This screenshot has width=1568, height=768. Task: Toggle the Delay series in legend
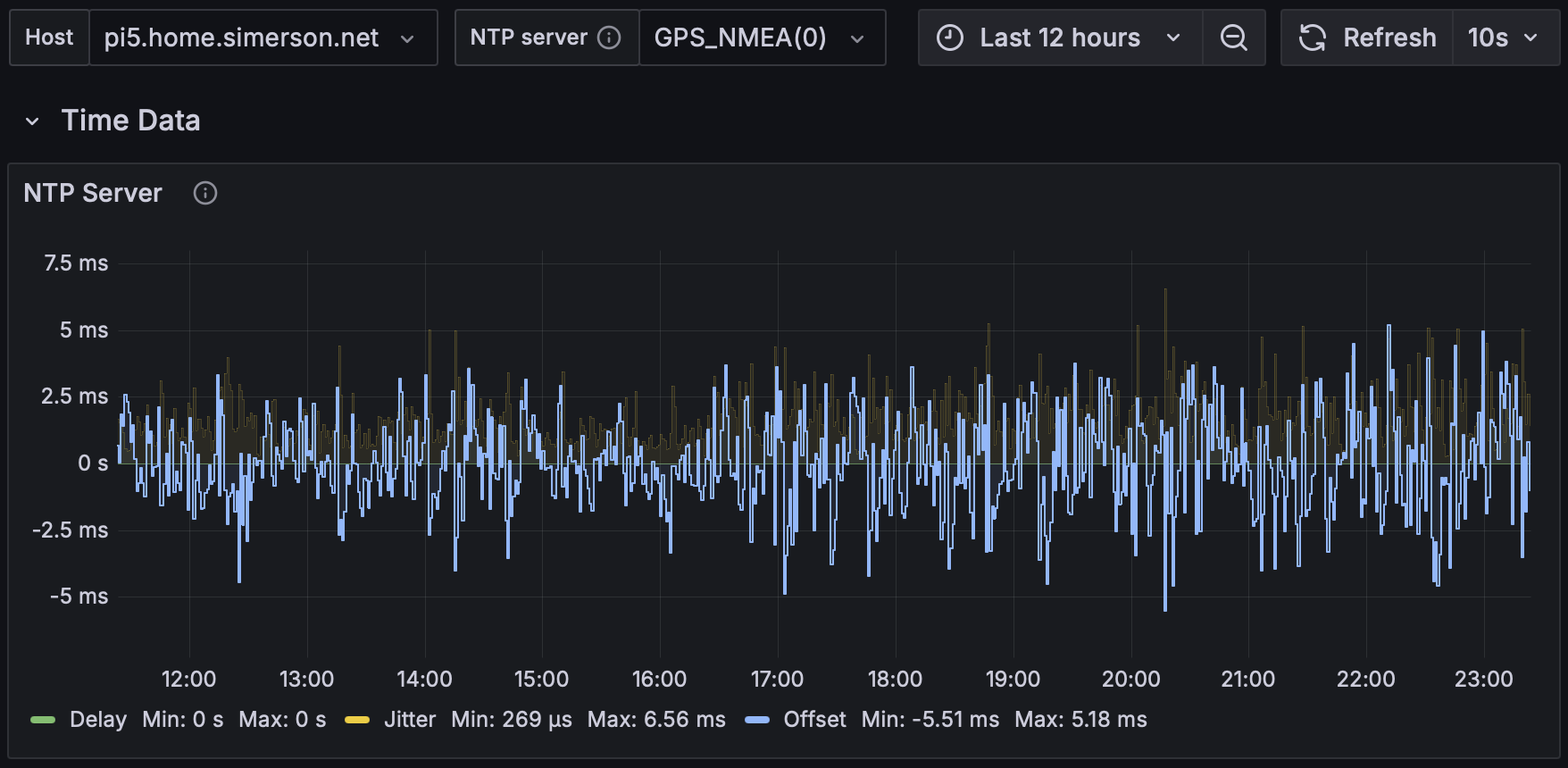pyautogui.click(x=98, y=720)
